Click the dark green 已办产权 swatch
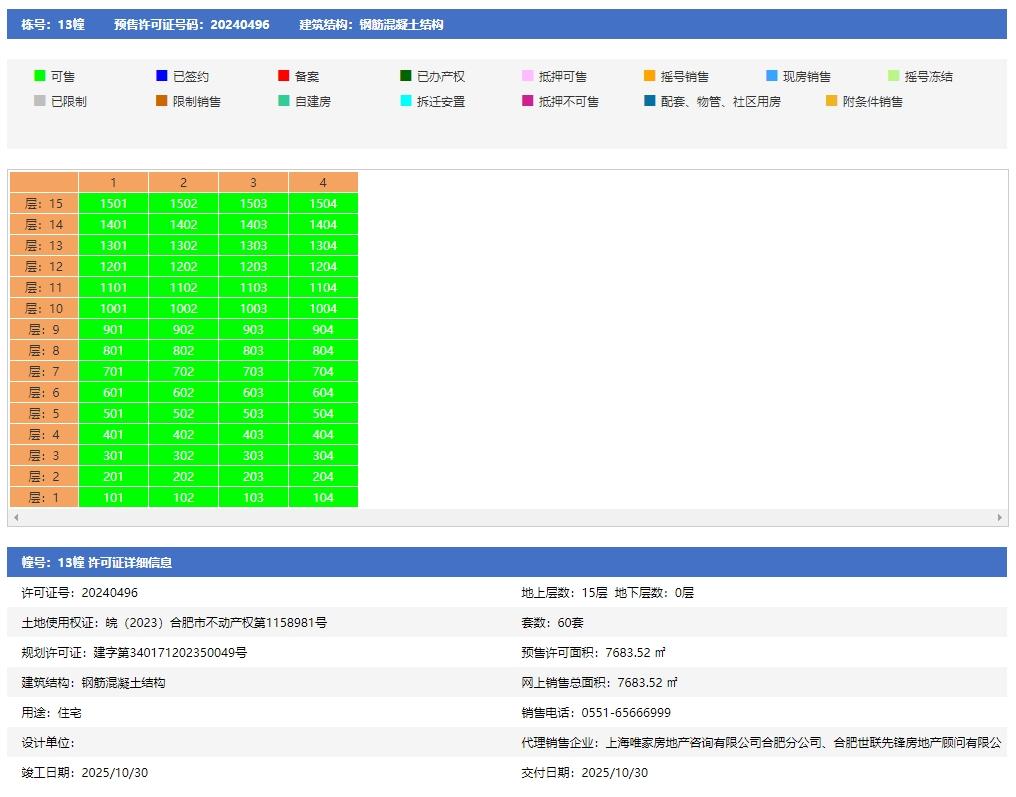This screenshot has width=1016, height=797. [406, 76]
